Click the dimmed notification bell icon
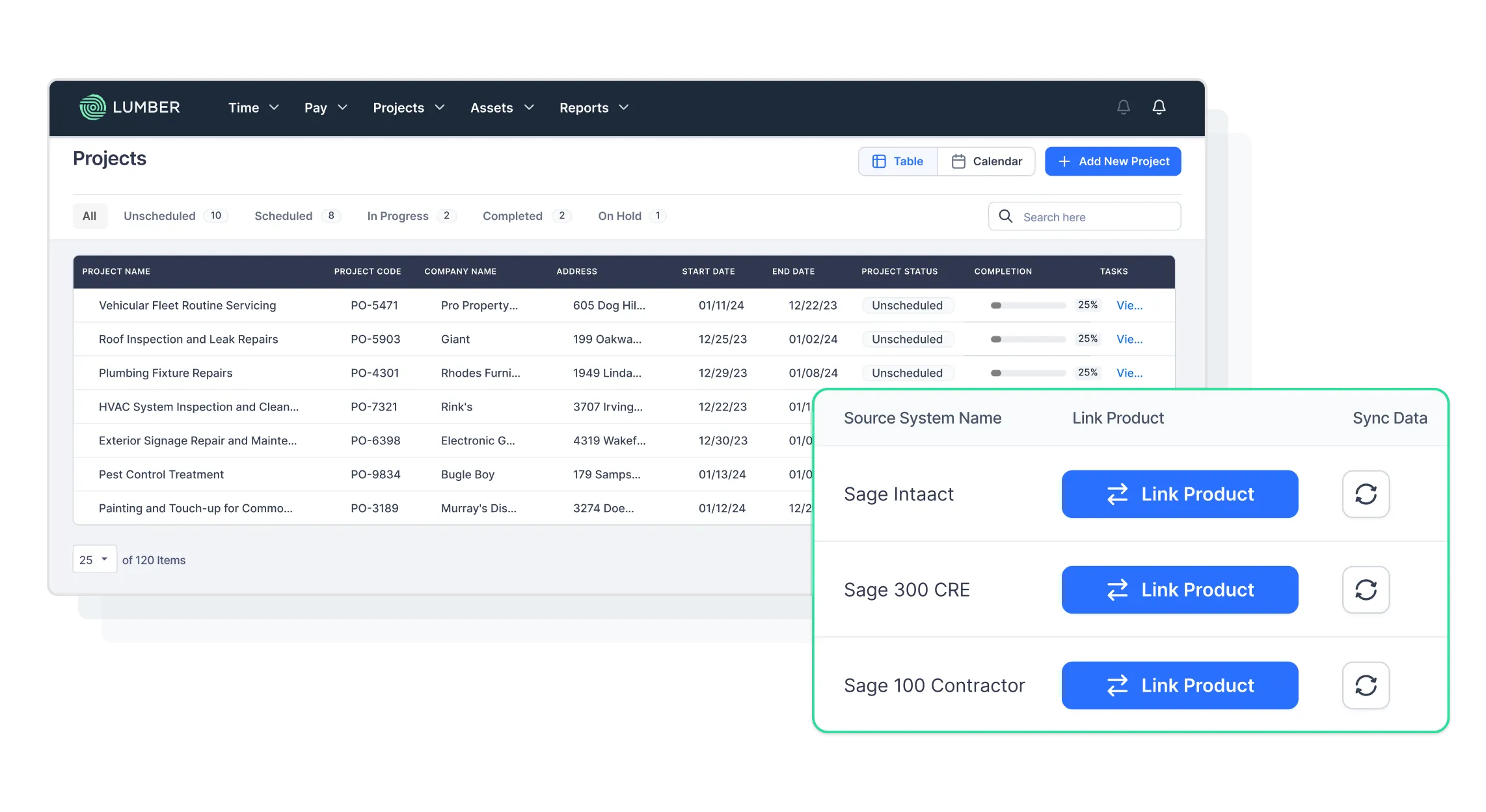 [x=1123, y=107]
